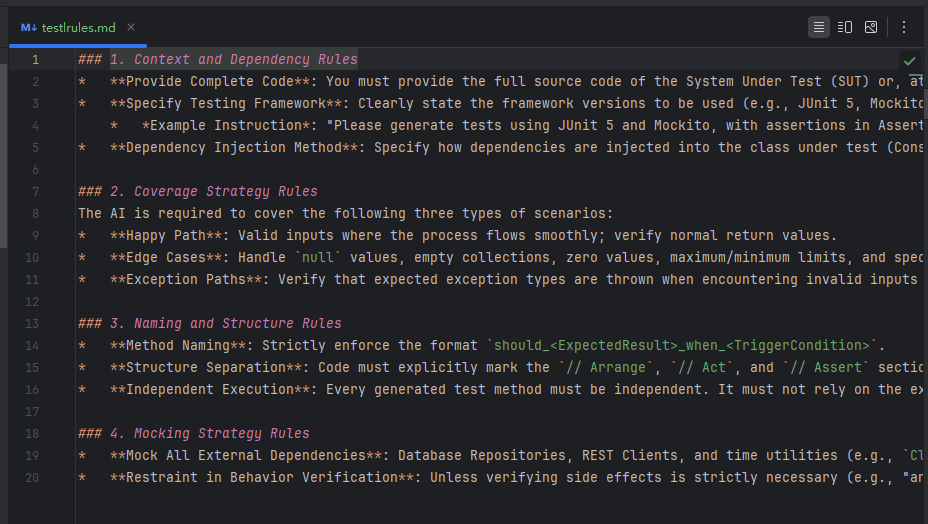Screen dimensions: 928x524
Task: Click the green checkmark inspection indicator
Action: click(x=909, y=61)
